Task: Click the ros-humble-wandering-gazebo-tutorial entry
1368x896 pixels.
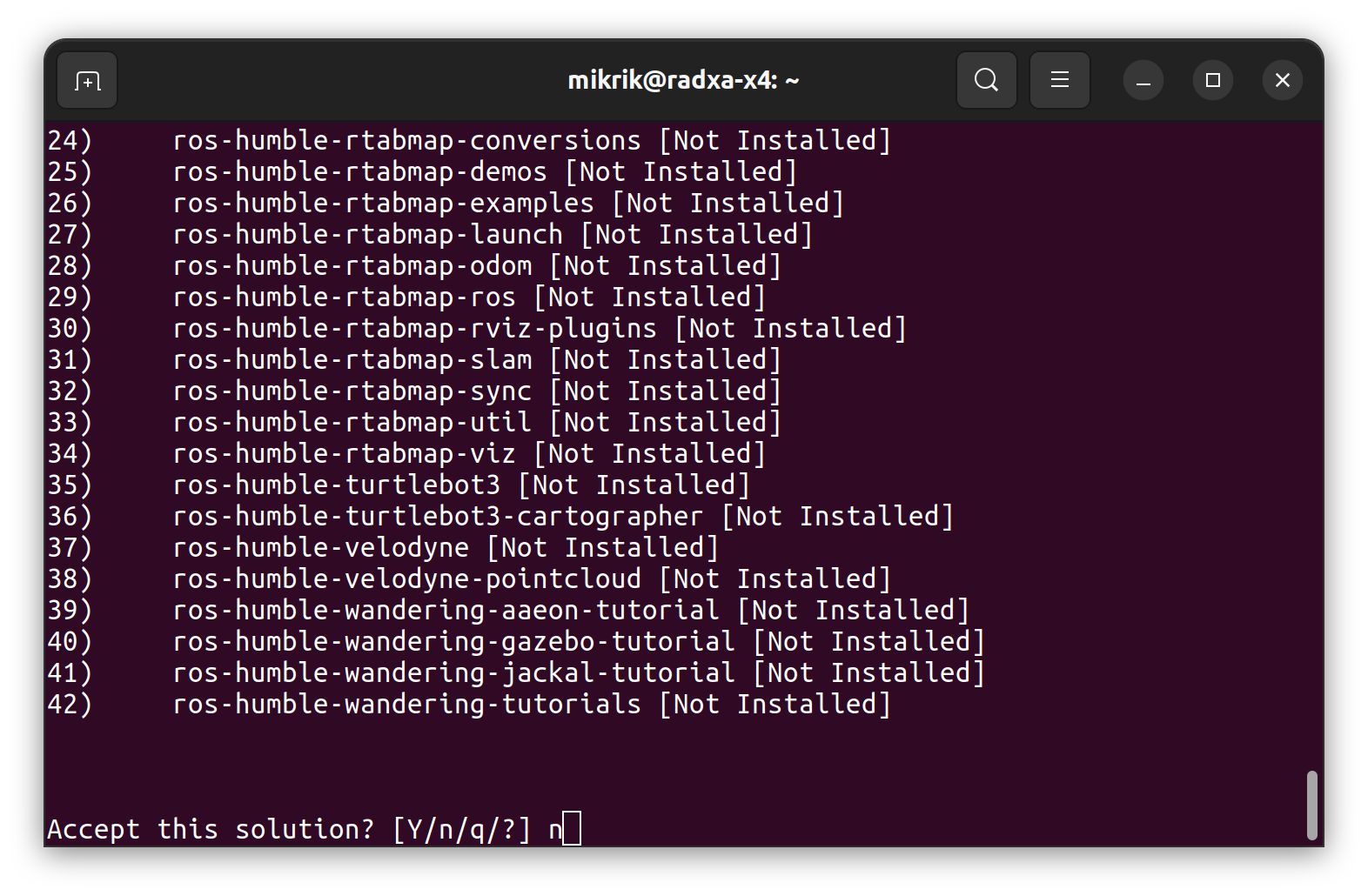Action: (453, 642)
